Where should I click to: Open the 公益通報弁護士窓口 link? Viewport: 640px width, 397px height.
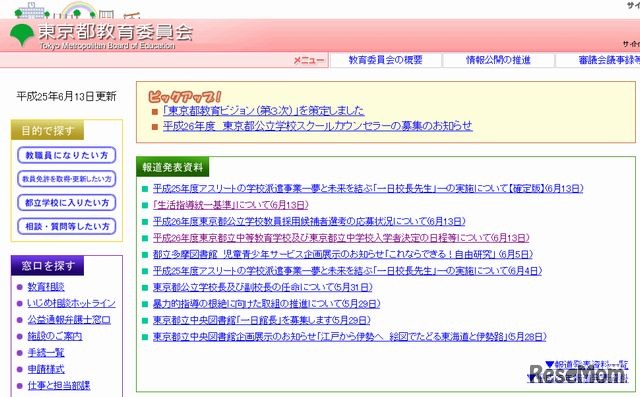pos(69,319)
